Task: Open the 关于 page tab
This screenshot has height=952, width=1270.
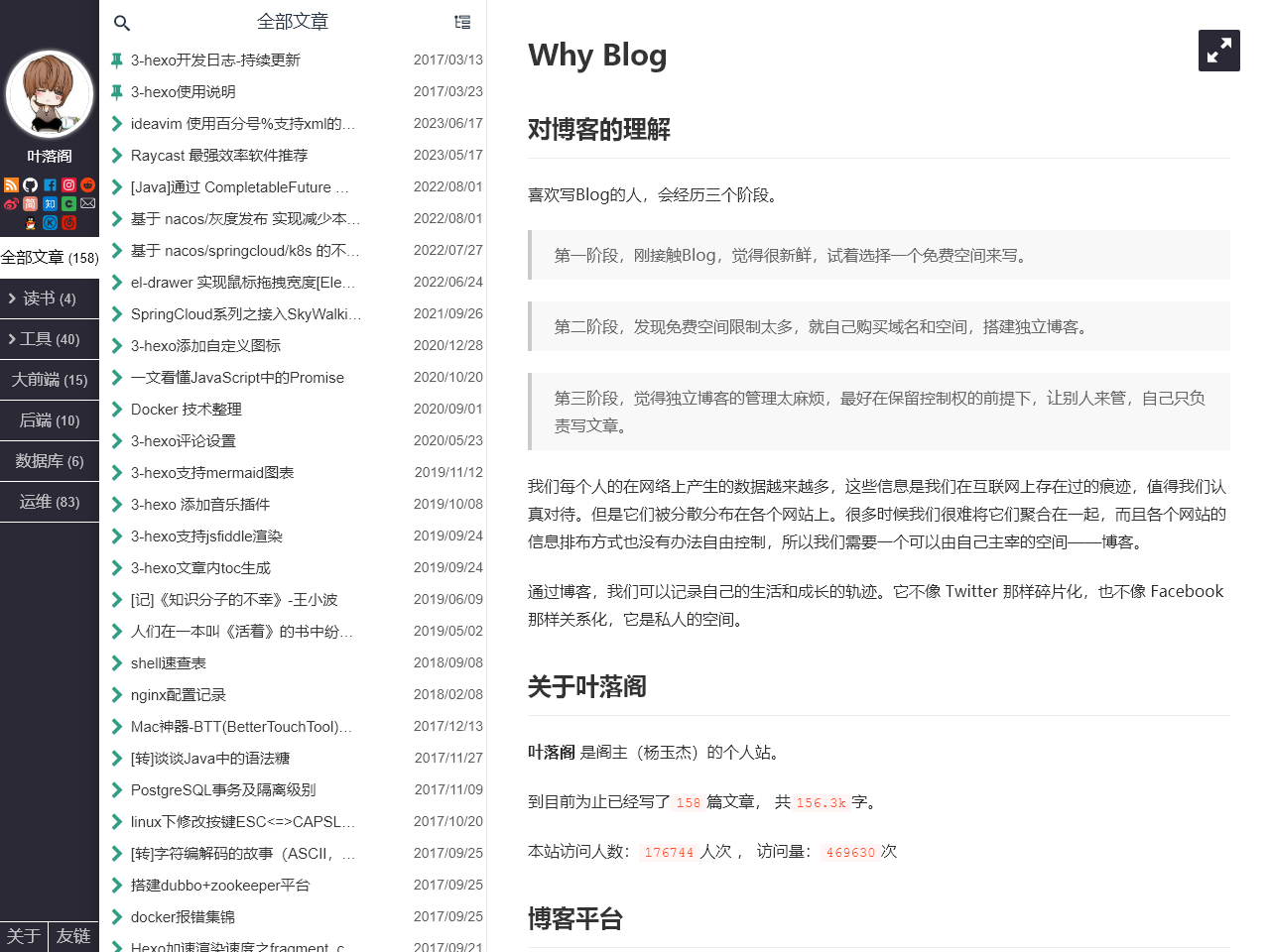Action: tap(24, 936)
